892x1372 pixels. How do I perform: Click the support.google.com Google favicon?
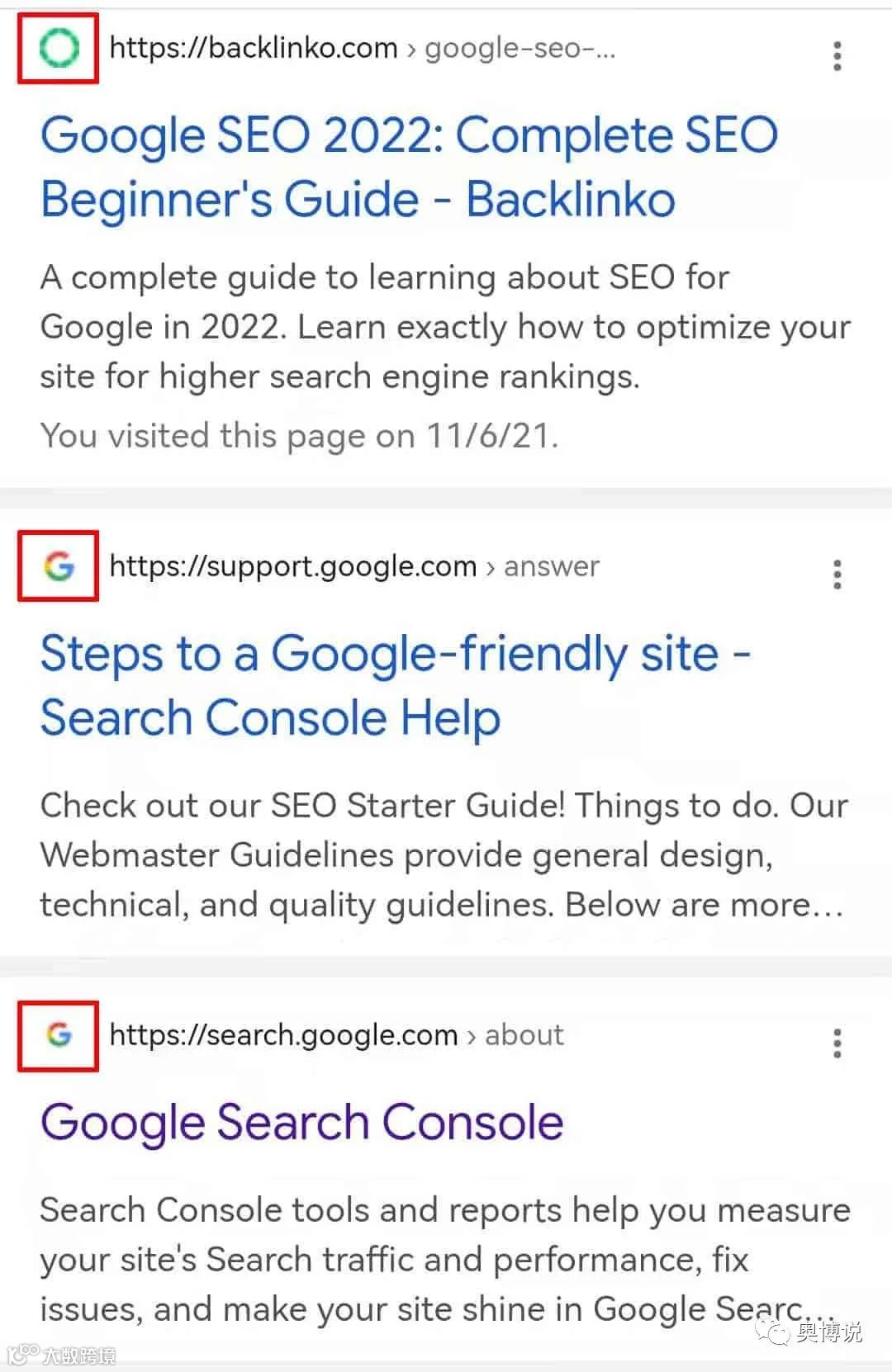59,566
